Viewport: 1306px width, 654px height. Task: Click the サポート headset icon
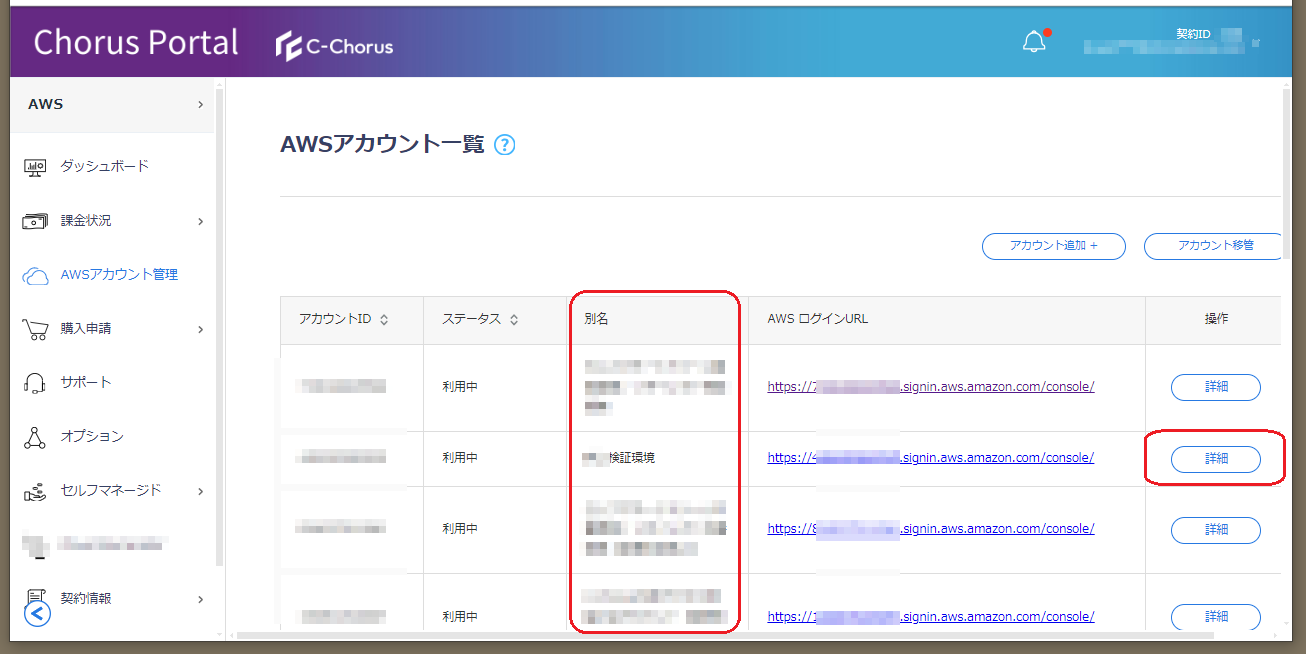click(35, 383)
